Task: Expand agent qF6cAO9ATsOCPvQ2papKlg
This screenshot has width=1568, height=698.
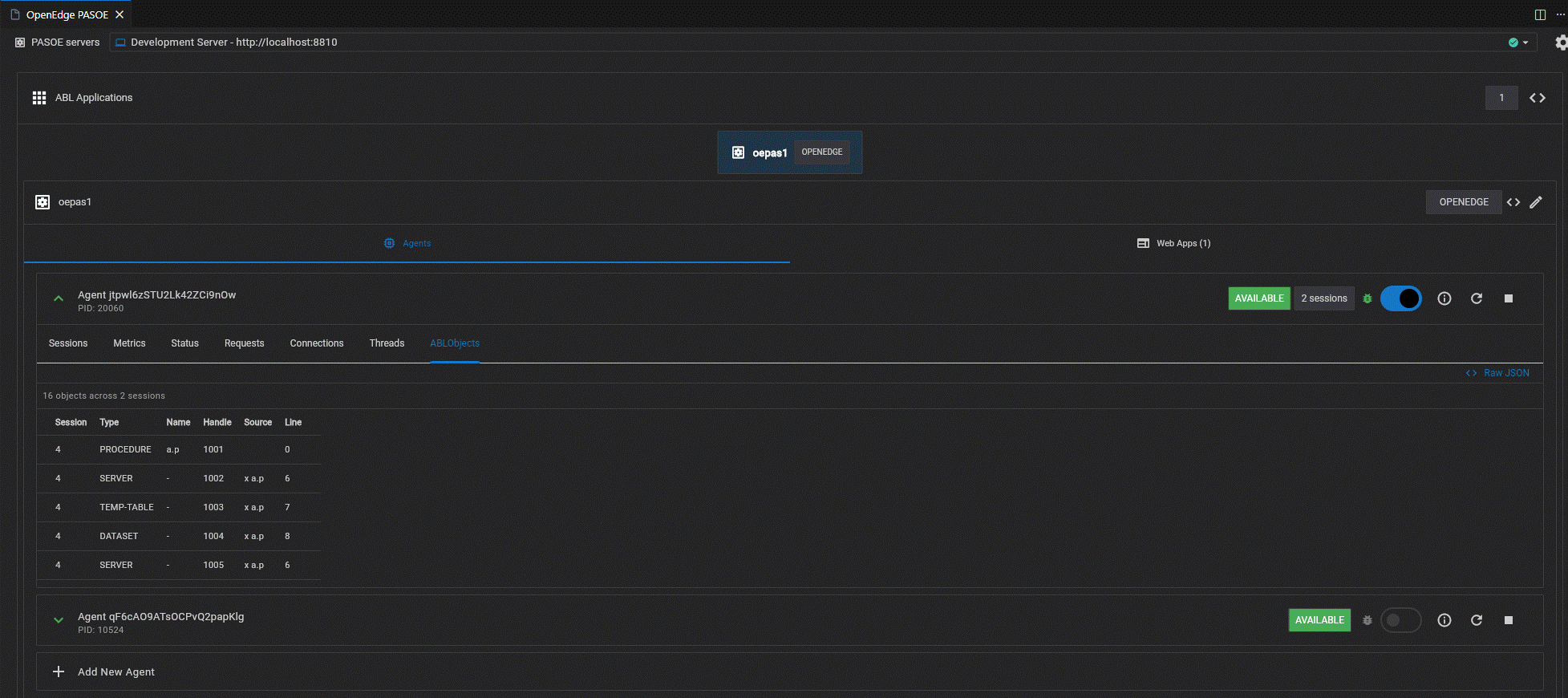Action: point(59,620)
